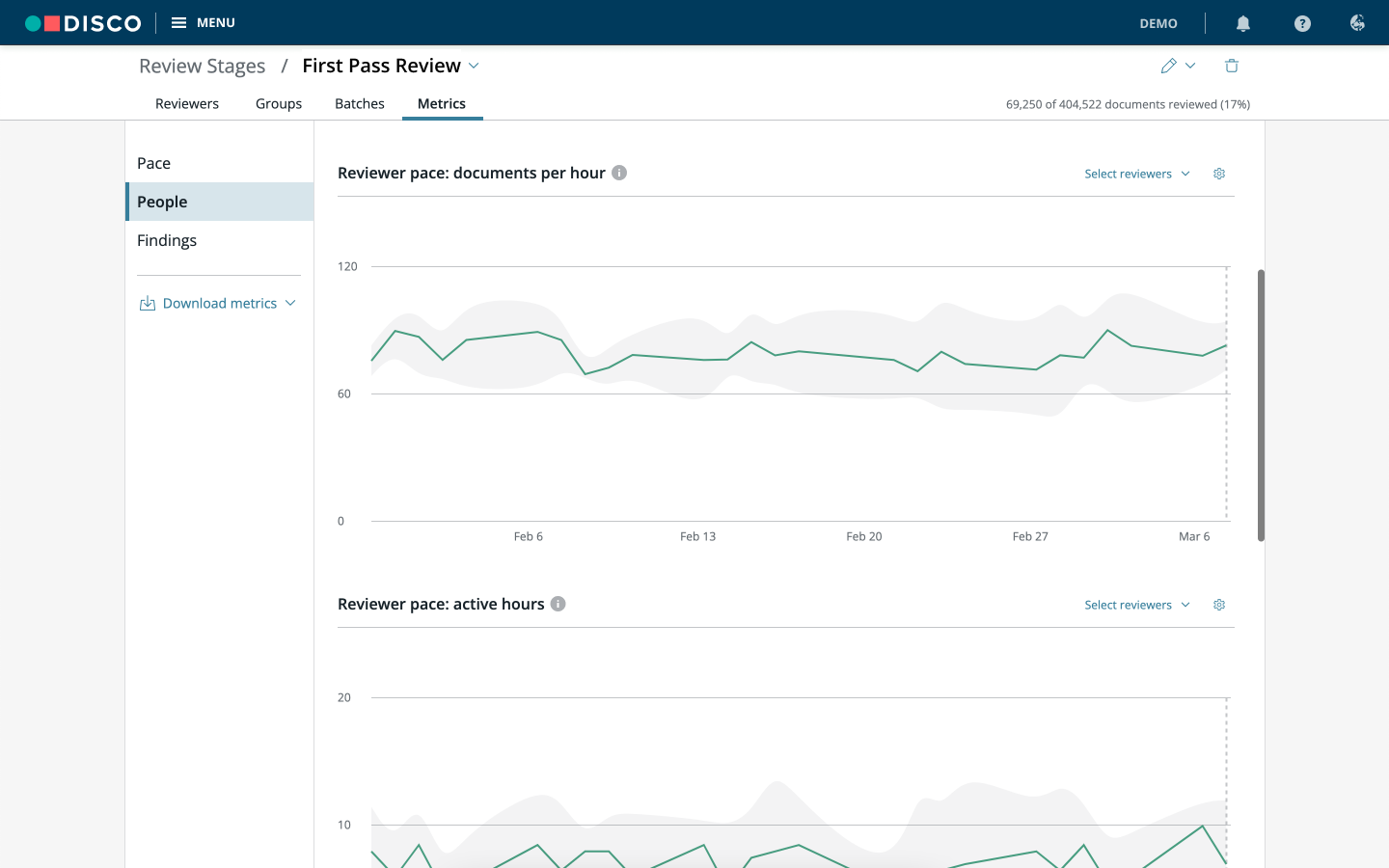
Task: Open the help question mark icon
Action: pos(1302,23)
